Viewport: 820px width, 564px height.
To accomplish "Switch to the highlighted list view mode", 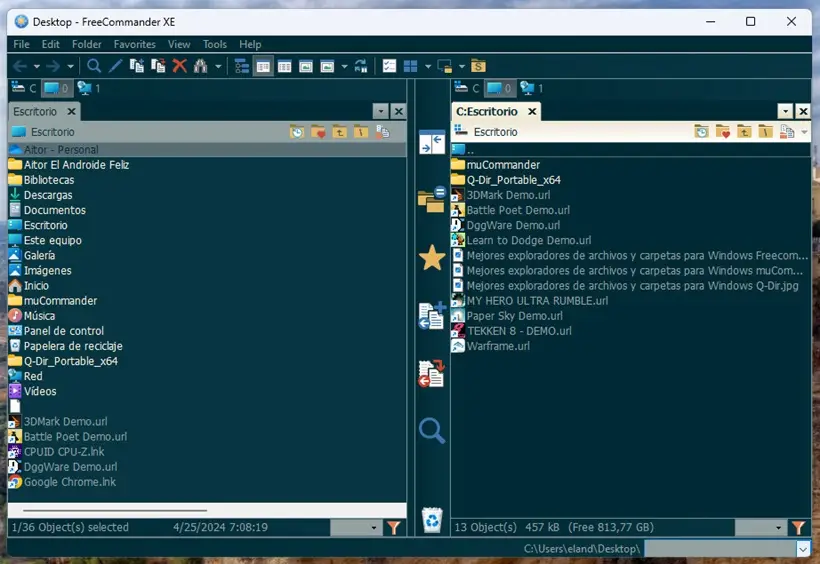I will 263,66.
